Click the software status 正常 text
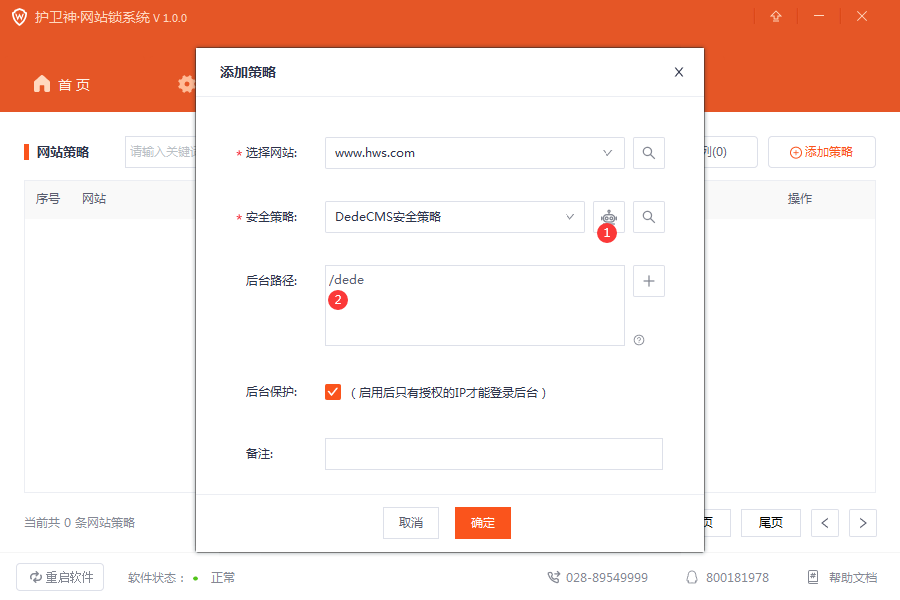 (x=223, y=578)
